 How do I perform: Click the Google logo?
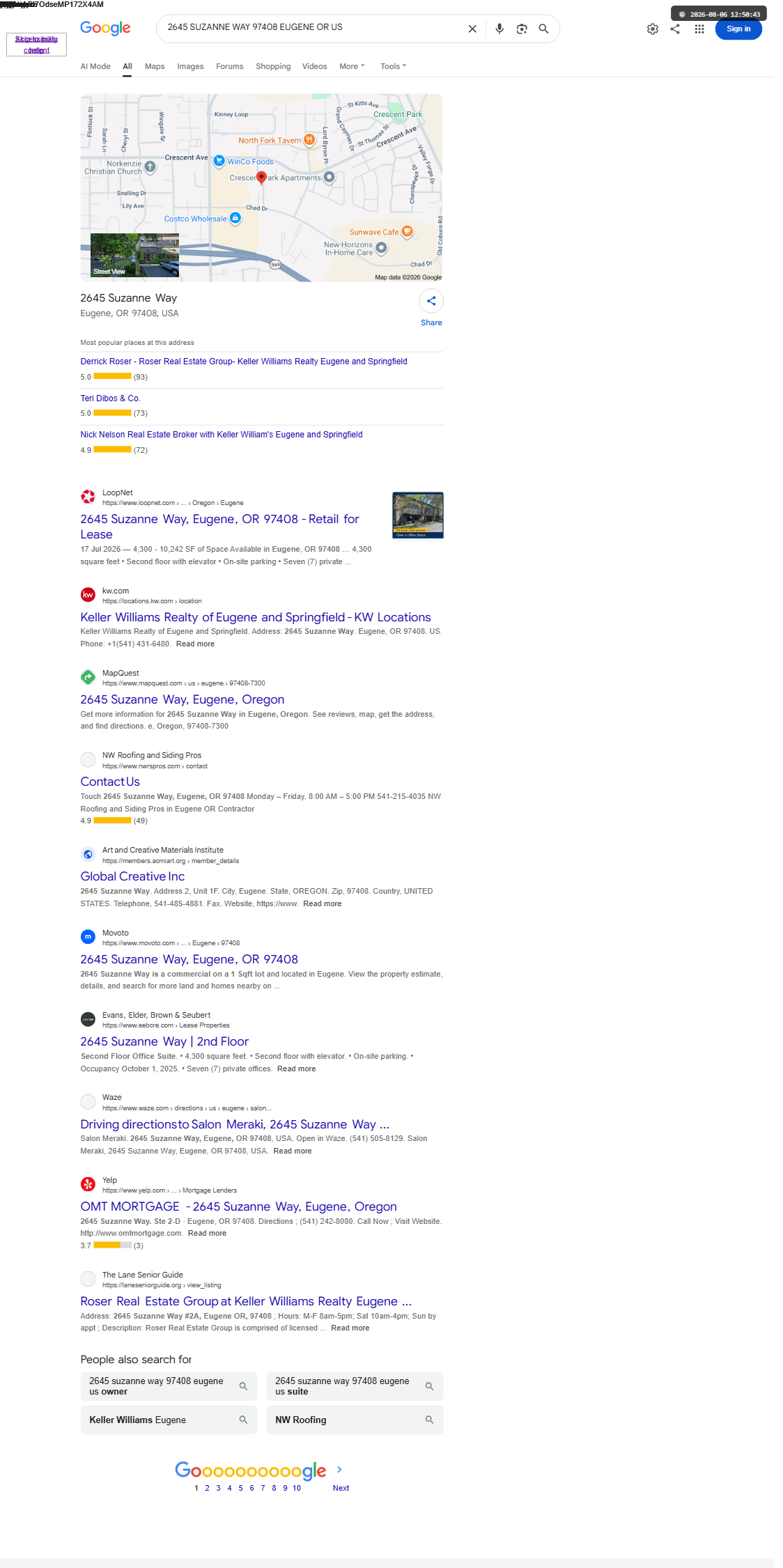[x=105, y=28]
